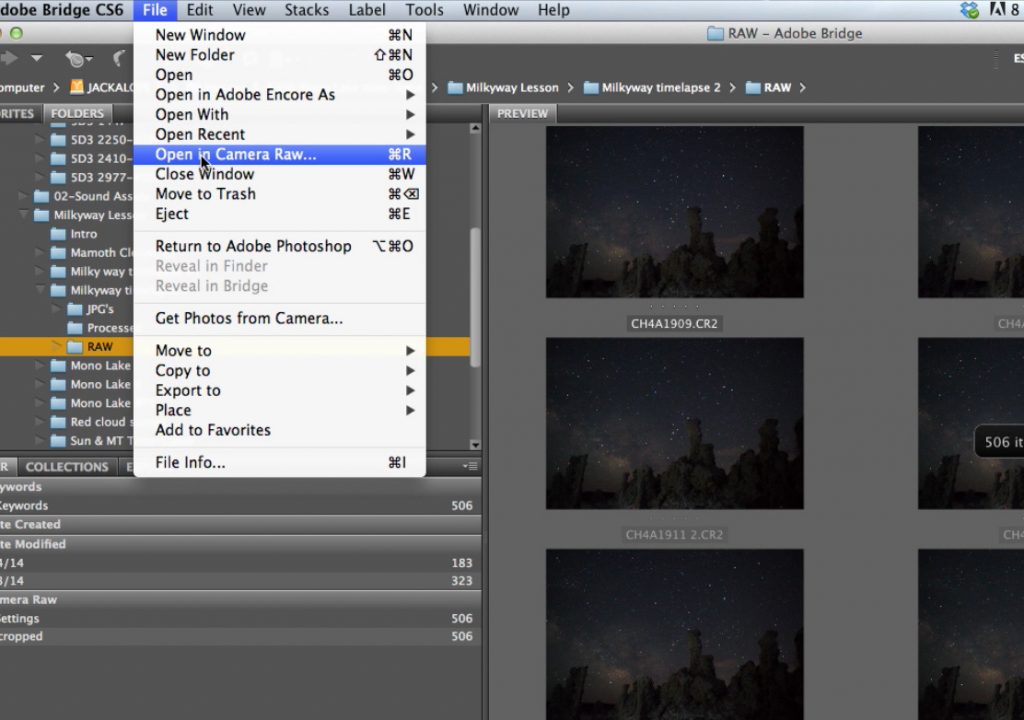This screenshot has width=1024, height=720.
Task: Click the chevron after RAW in path bar
Action: (802, 88)
